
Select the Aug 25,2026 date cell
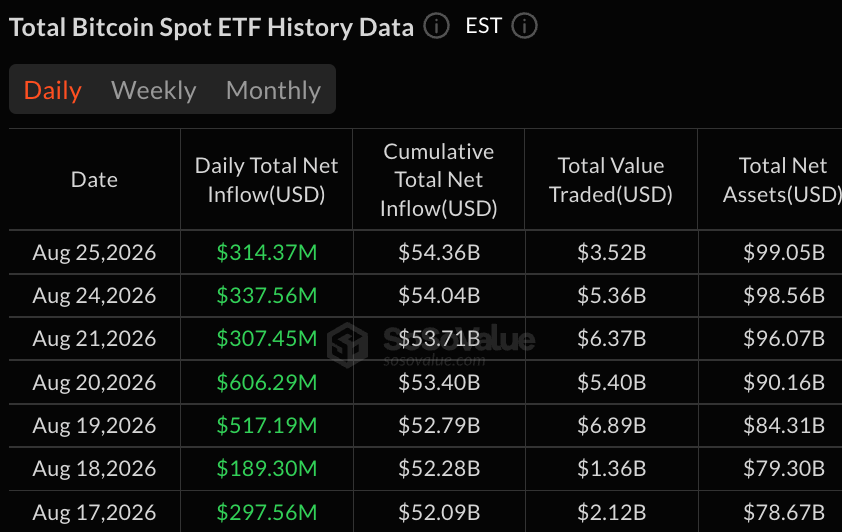click(x=95, y=252)
